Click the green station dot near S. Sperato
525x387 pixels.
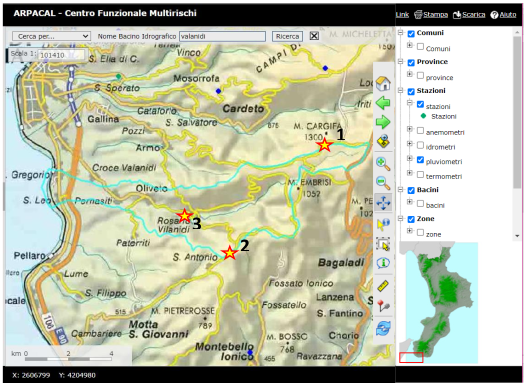[x=118, y=76]
